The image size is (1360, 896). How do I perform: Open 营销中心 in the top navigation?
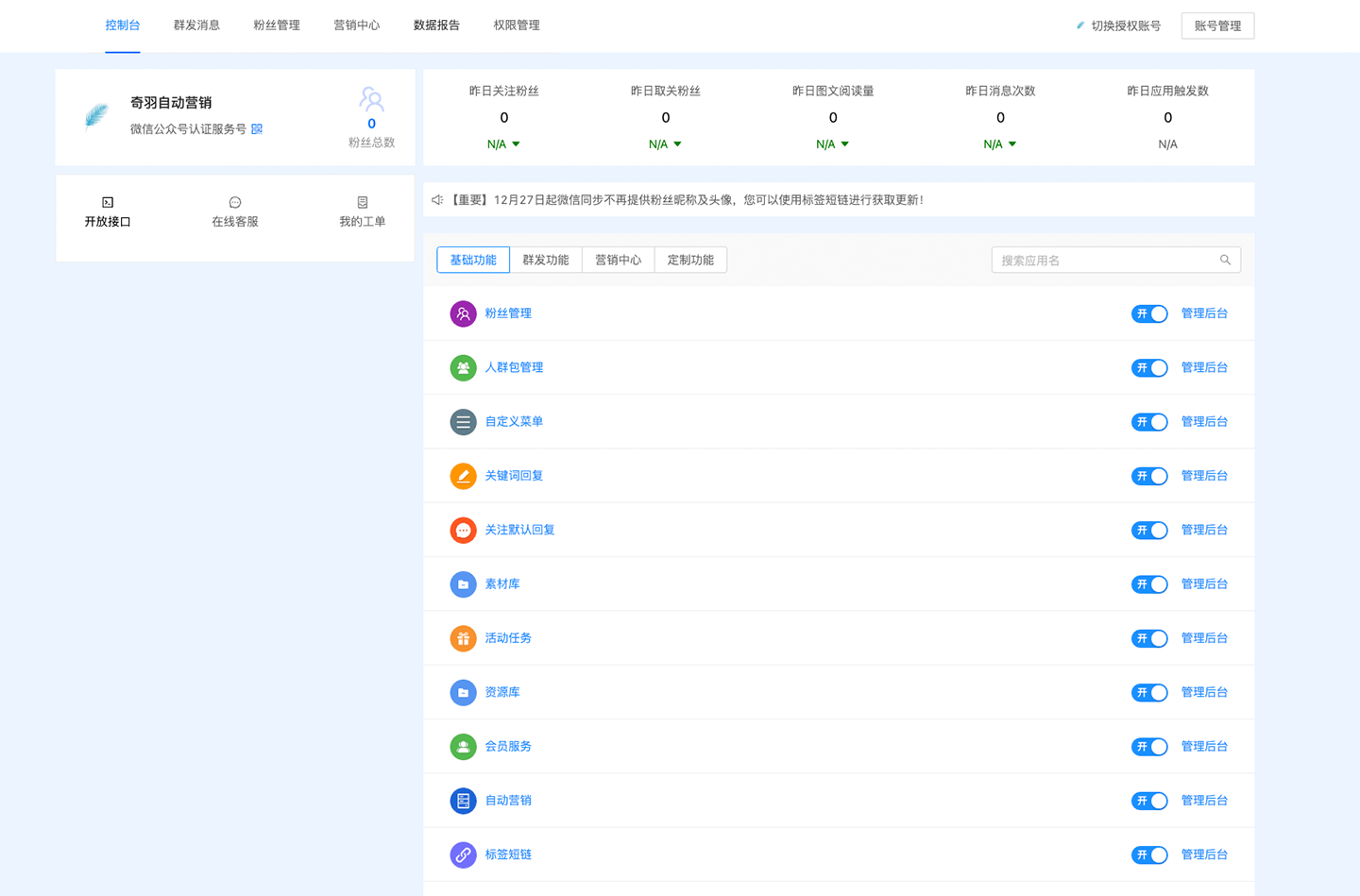click(x=357, y=25)
